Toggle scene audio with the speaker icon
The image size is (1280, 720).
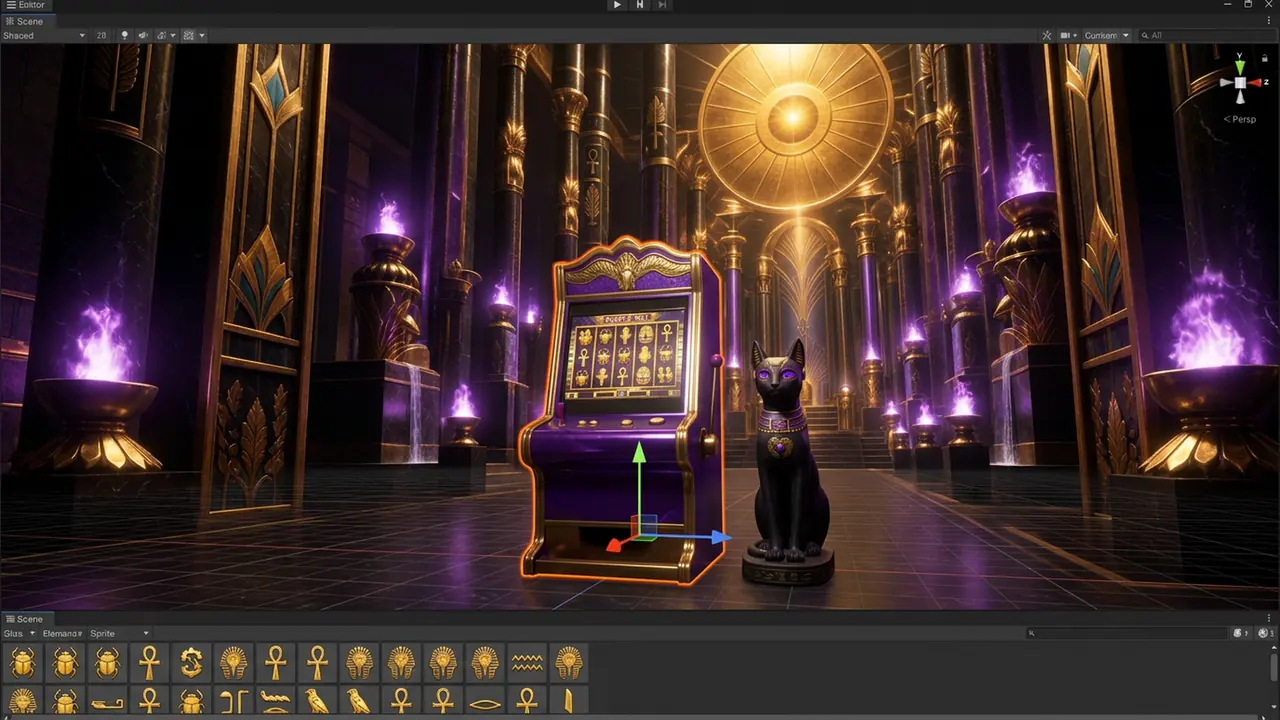tap(143, 35)
